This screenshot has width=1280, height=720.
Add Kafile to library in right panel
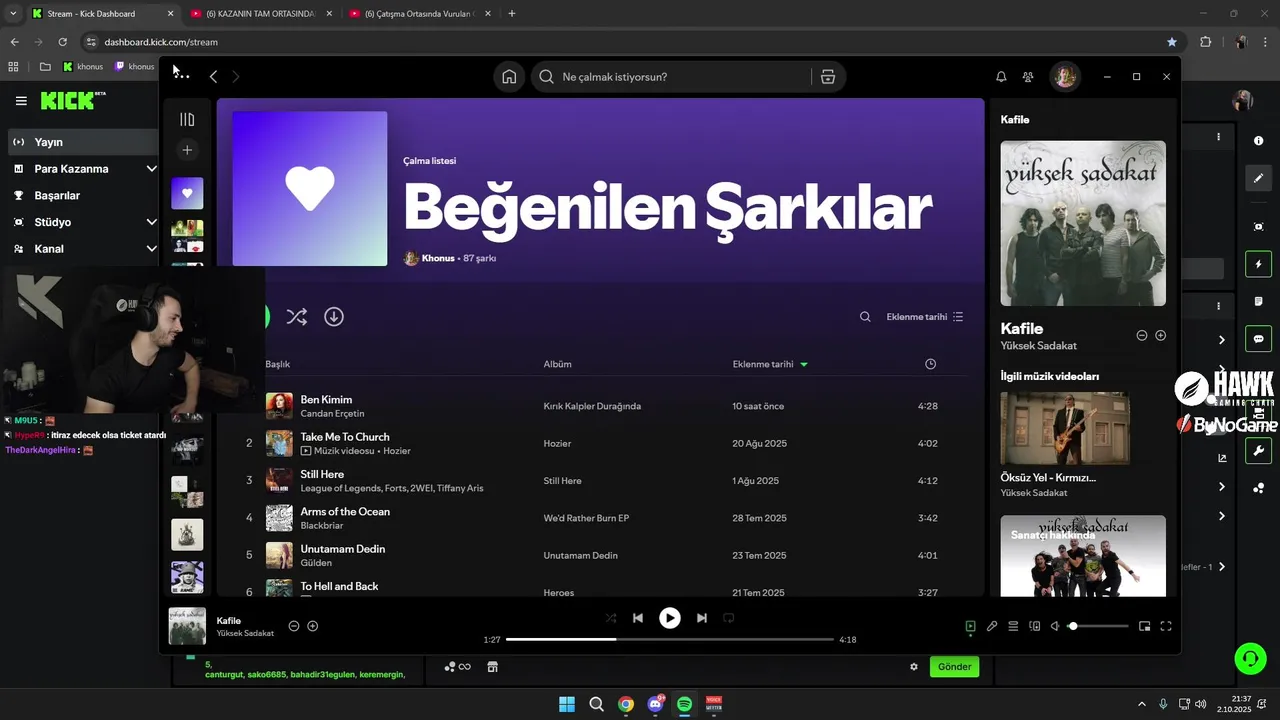[x=1161, y=335]
